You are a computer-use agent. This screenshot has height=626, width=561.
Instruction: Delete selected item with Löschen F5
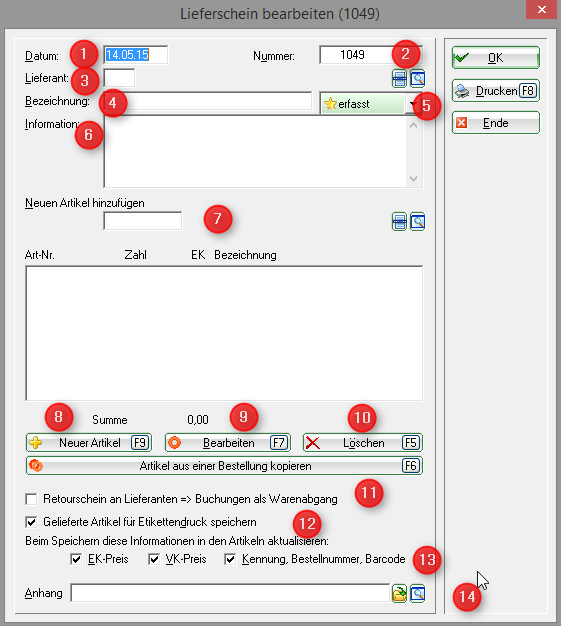(363, 443)
